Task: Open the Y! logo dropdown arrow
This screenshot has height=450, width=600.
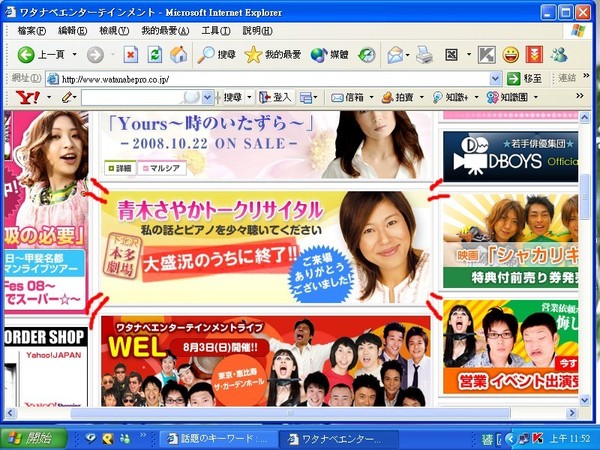Action: (49, 98)
